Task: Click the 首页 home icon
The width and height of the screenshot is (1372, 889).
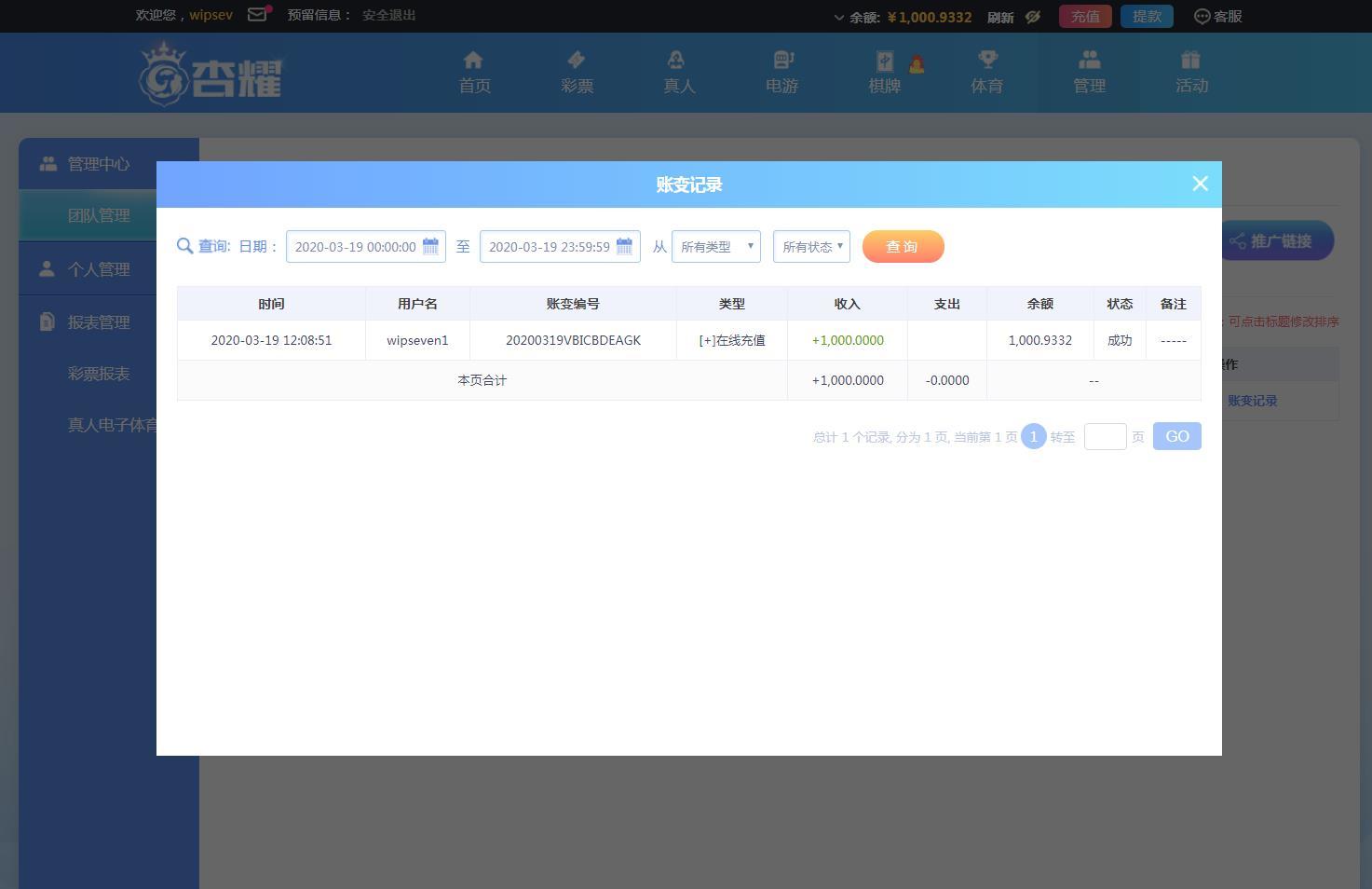Action: coord(474,62)
